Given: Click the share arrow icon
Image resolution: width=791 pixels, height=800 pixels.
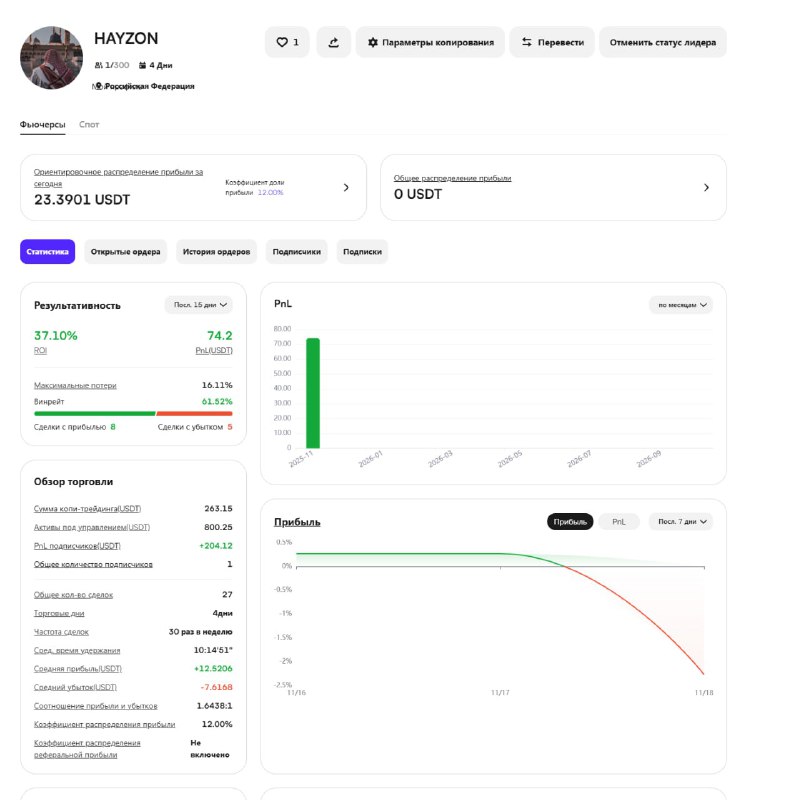Looking at the screenshot, I should click(334, 42).
